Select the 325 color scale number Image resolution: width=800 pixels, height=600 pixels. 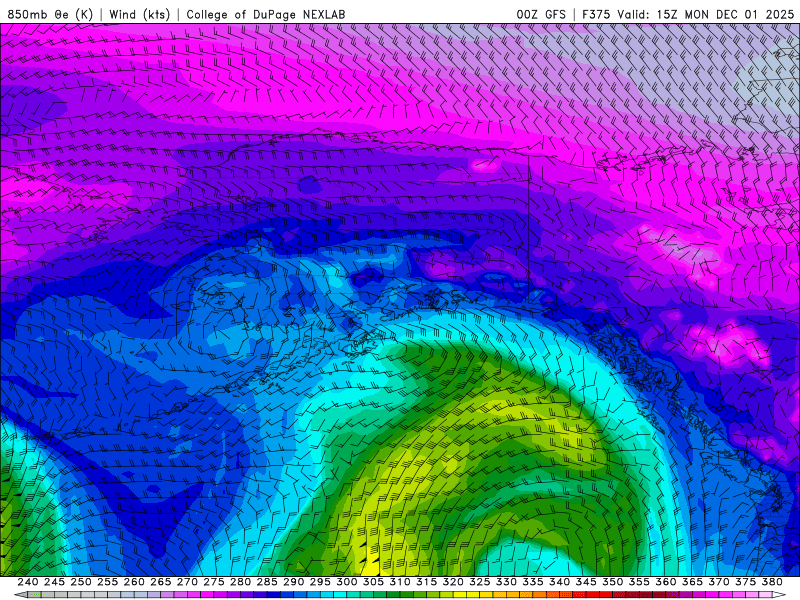pos(480,582)
